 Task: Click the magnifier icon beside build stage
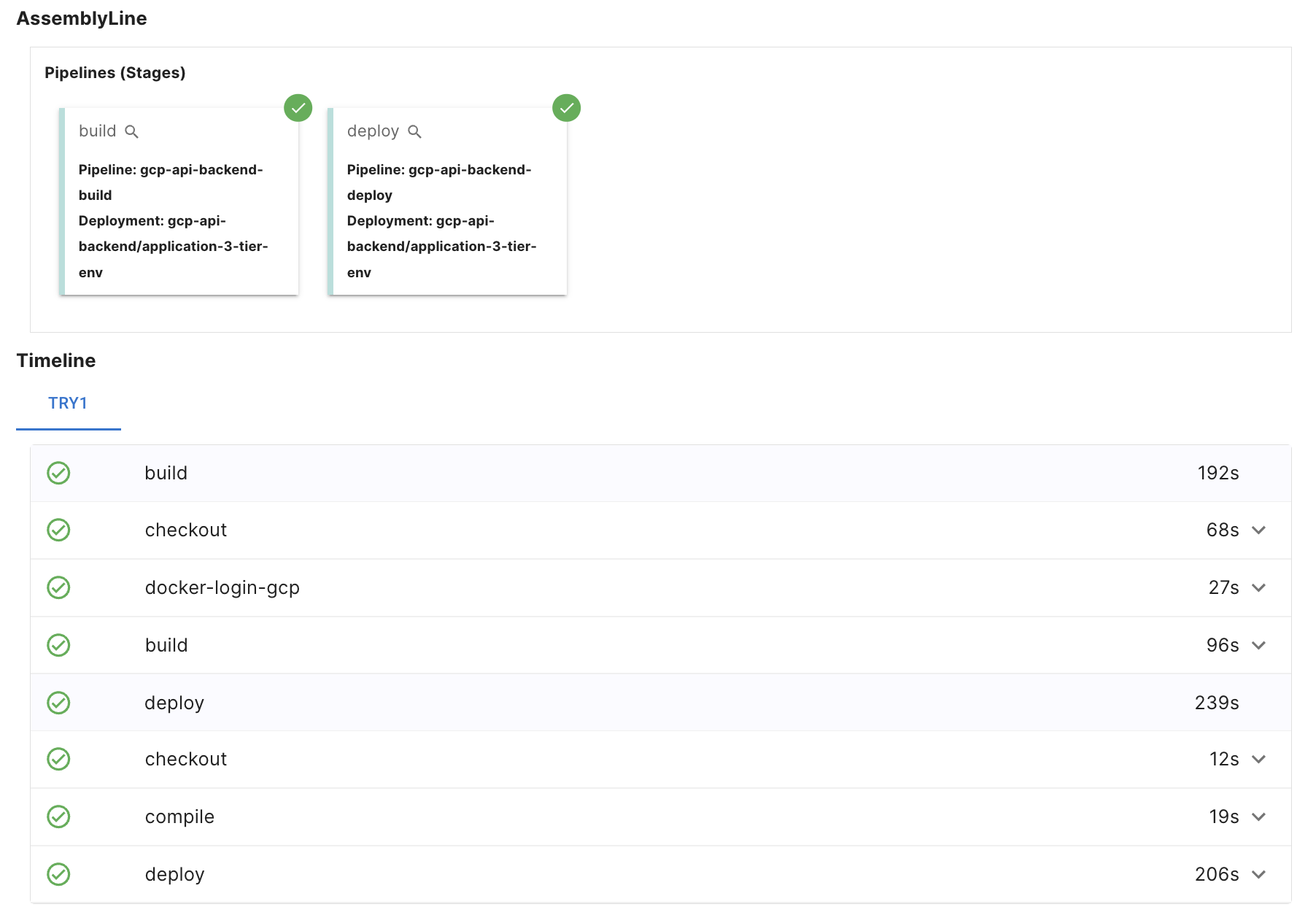tap(131, 131)
